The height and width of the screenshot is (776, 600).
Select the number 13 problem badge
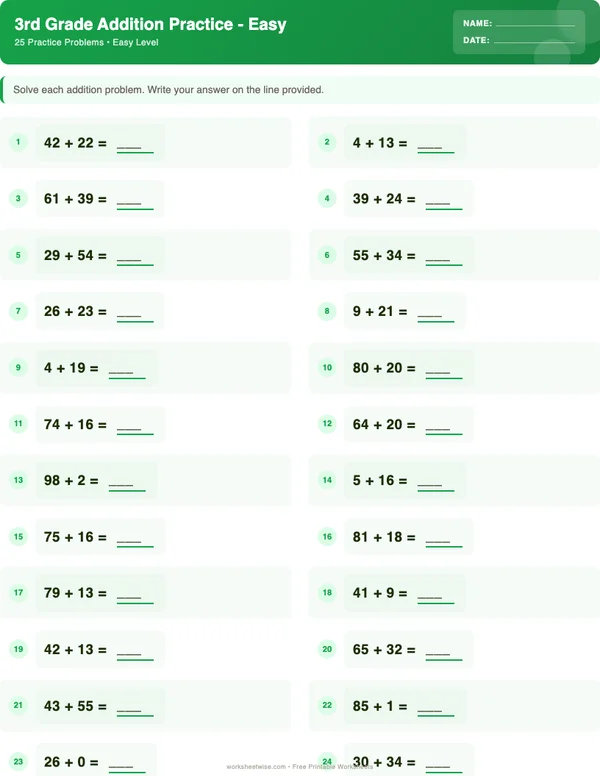18,481
